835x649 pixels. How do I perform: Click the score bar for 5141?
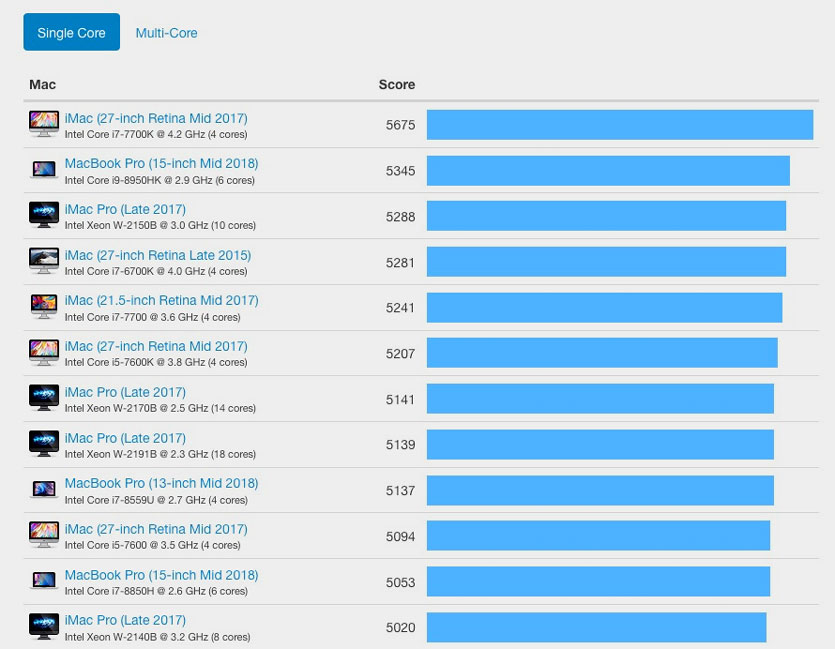(600, 398)
